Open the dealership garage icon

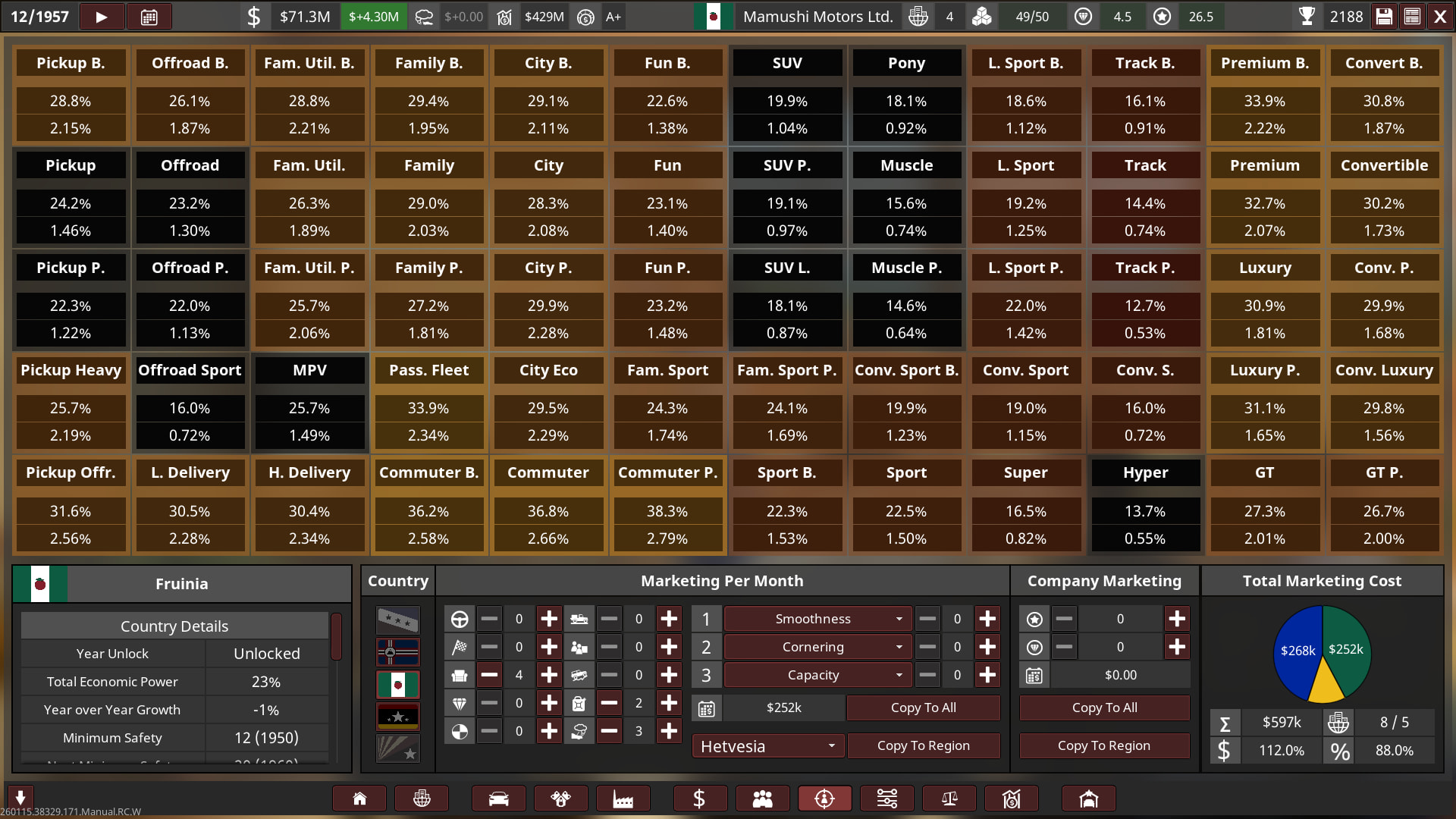tap(1088, 799)
